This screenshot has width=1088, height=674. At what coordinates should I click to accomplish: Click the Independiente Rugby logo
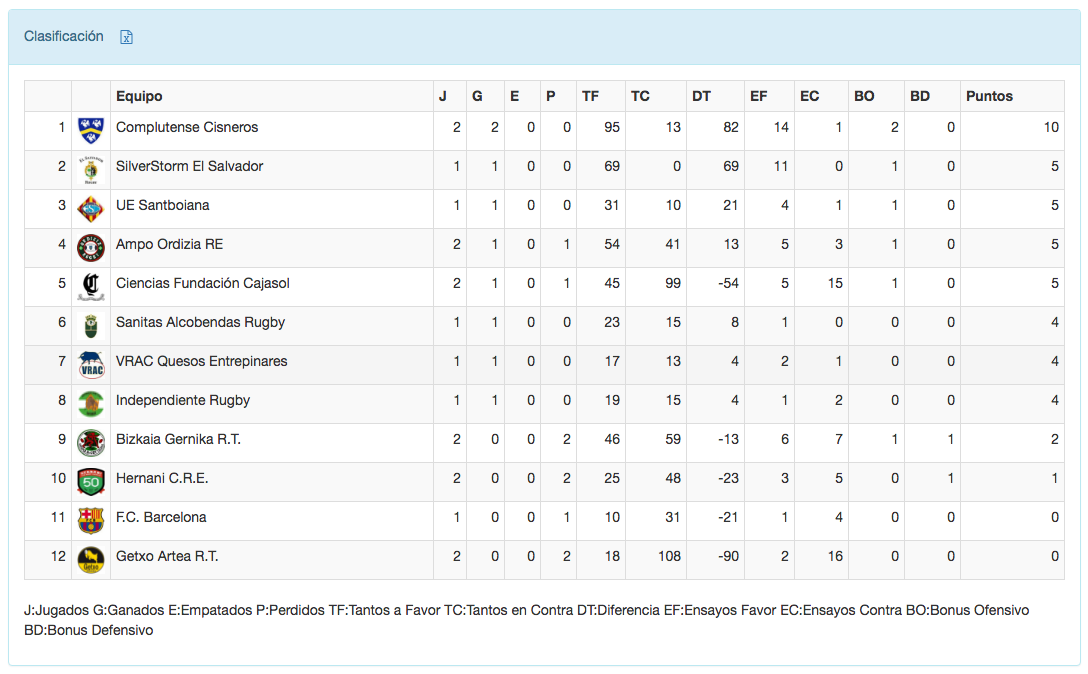coord(91,403)
